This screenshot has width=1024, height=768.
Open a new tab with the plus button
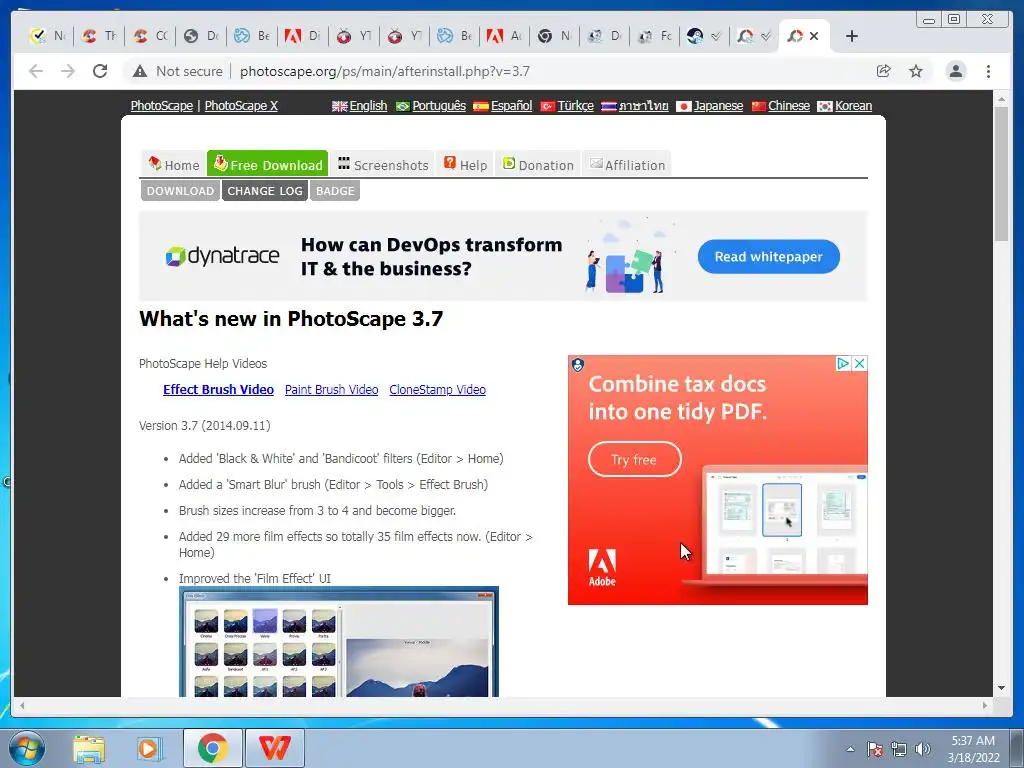point(852,36)
